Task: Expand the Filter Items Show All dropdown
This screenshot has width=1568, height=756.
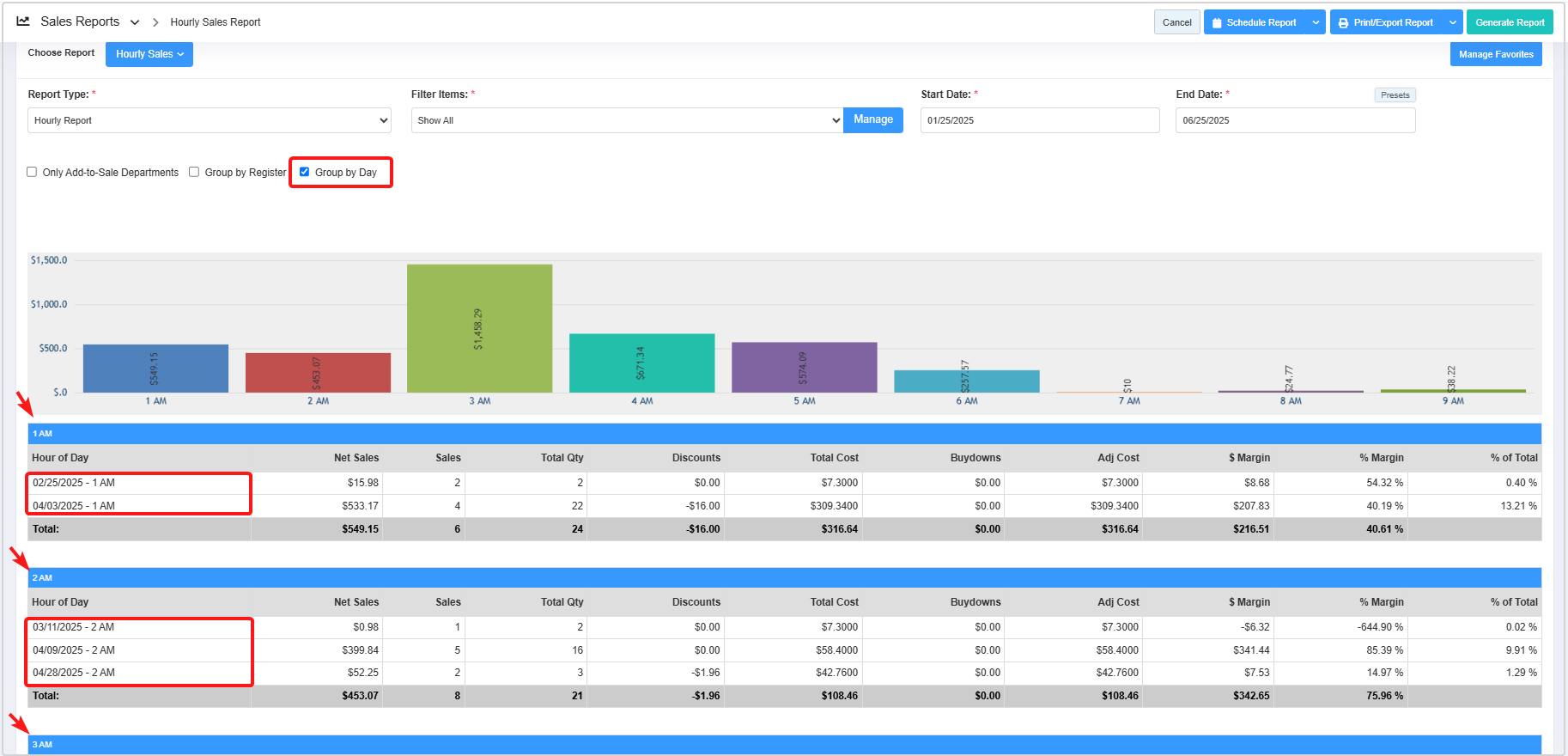Action: coord(627,120)
